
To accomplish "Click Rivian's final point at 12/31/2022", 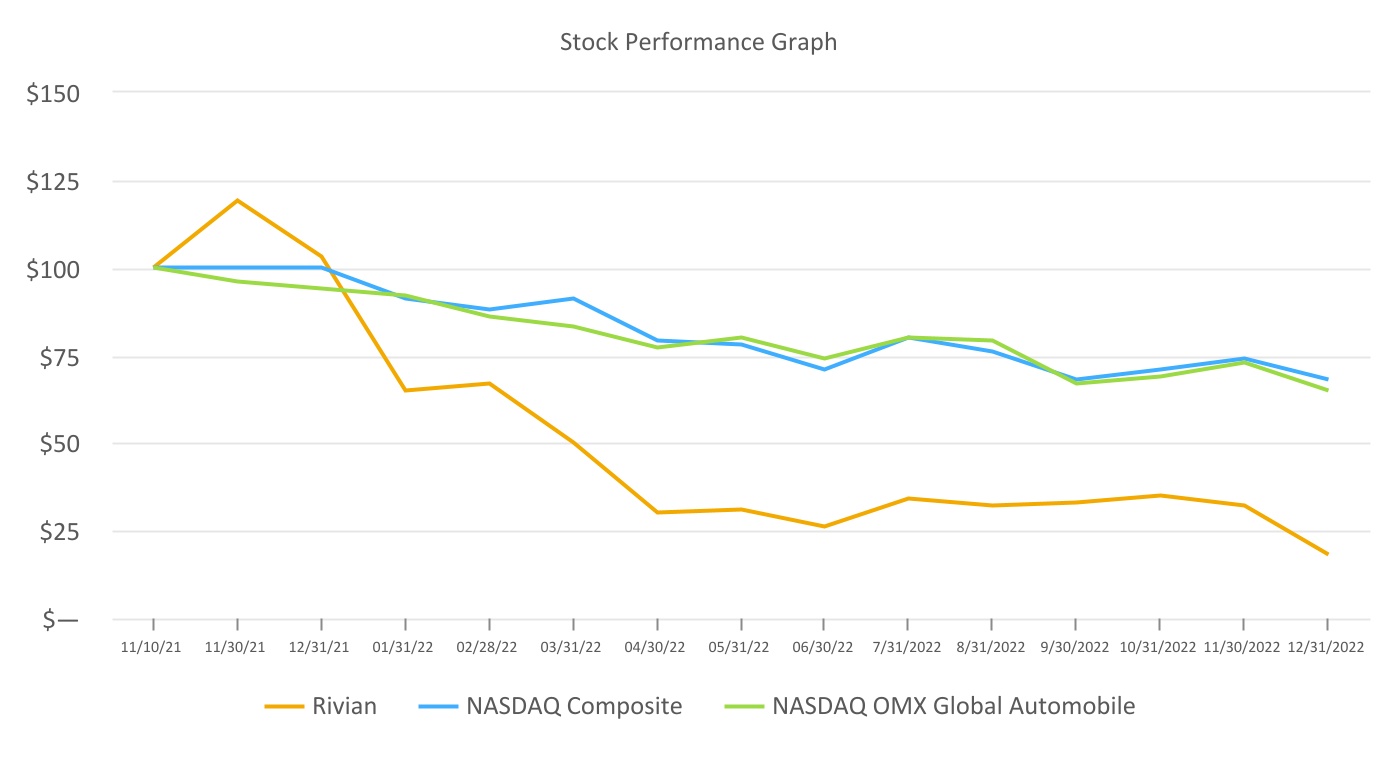I will click(x=1327, y=553).
